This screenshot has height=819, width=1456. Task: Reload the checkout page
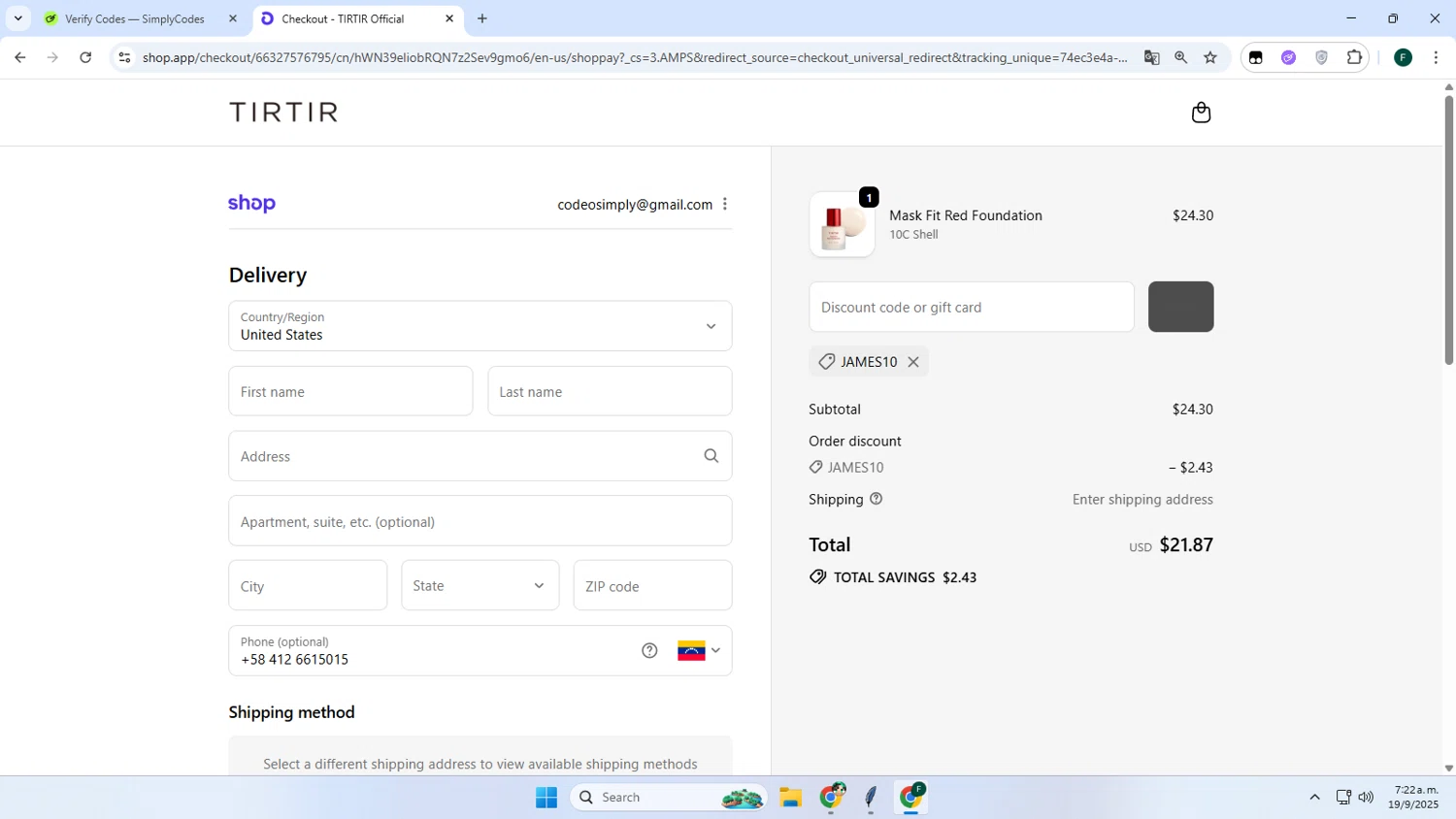[x=85, y=57]
